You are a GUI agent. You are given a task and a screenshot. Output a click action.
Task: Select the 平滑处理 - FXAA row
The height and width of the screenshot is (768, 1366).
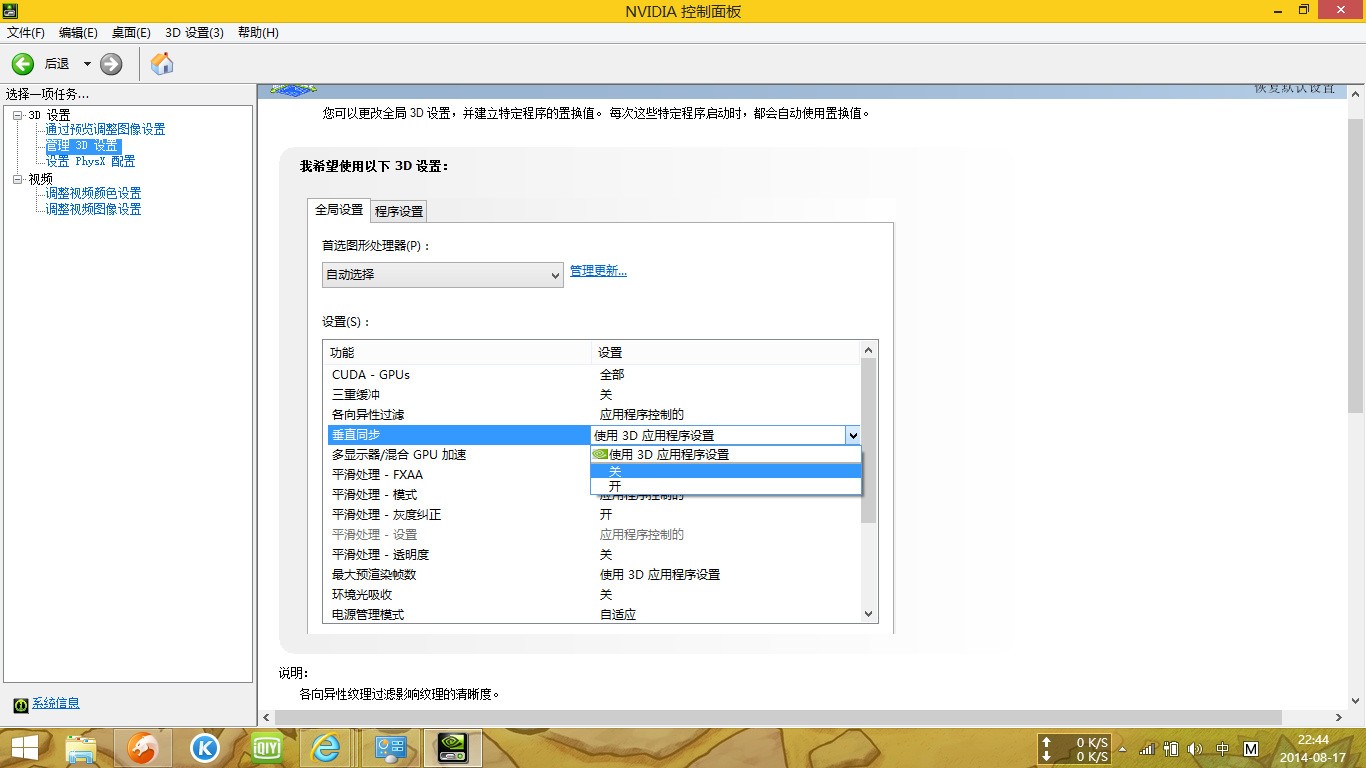[x=459, y=475]
